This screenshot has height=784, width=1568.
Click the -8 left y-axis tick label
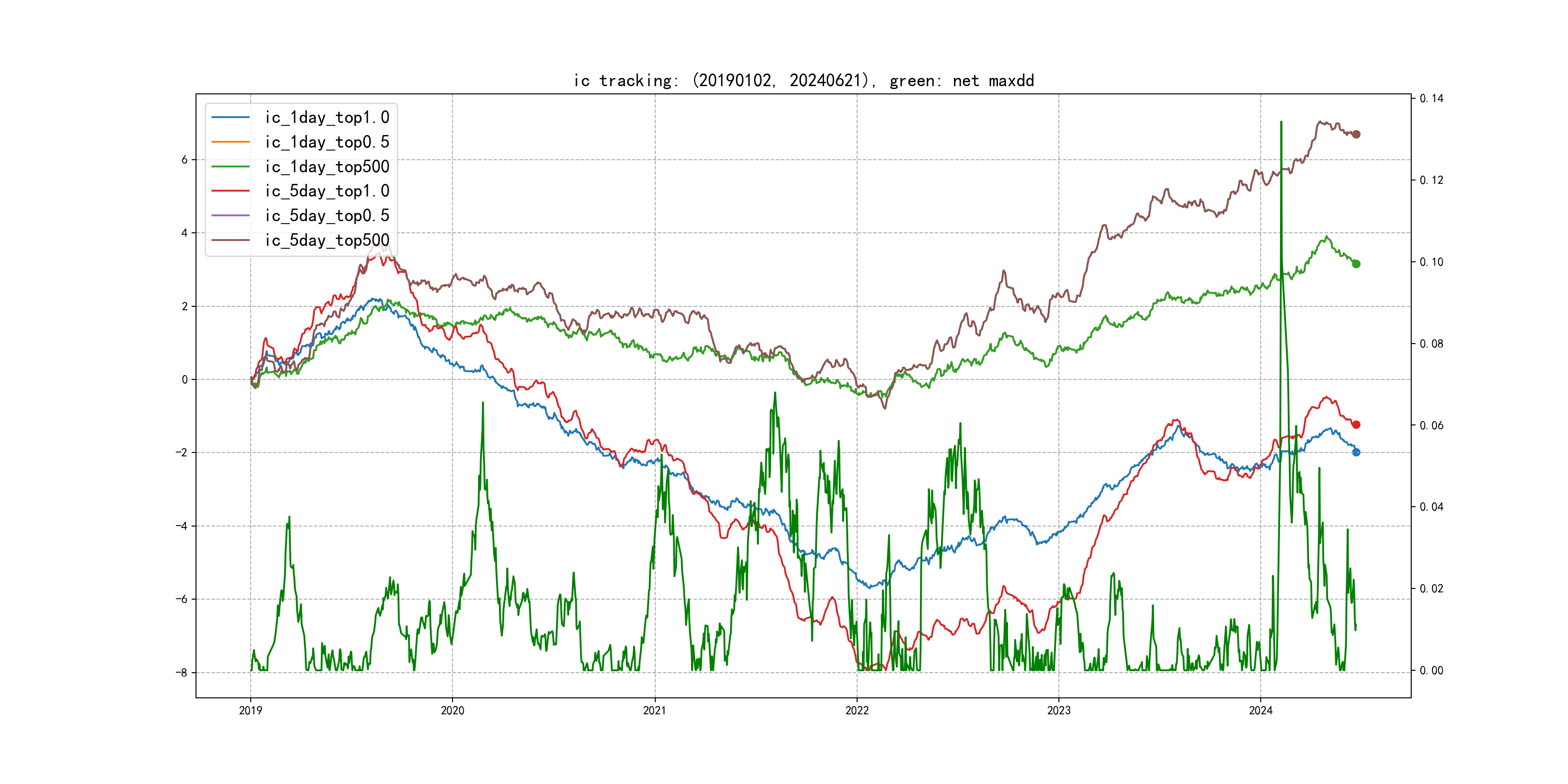click(181, 673)
